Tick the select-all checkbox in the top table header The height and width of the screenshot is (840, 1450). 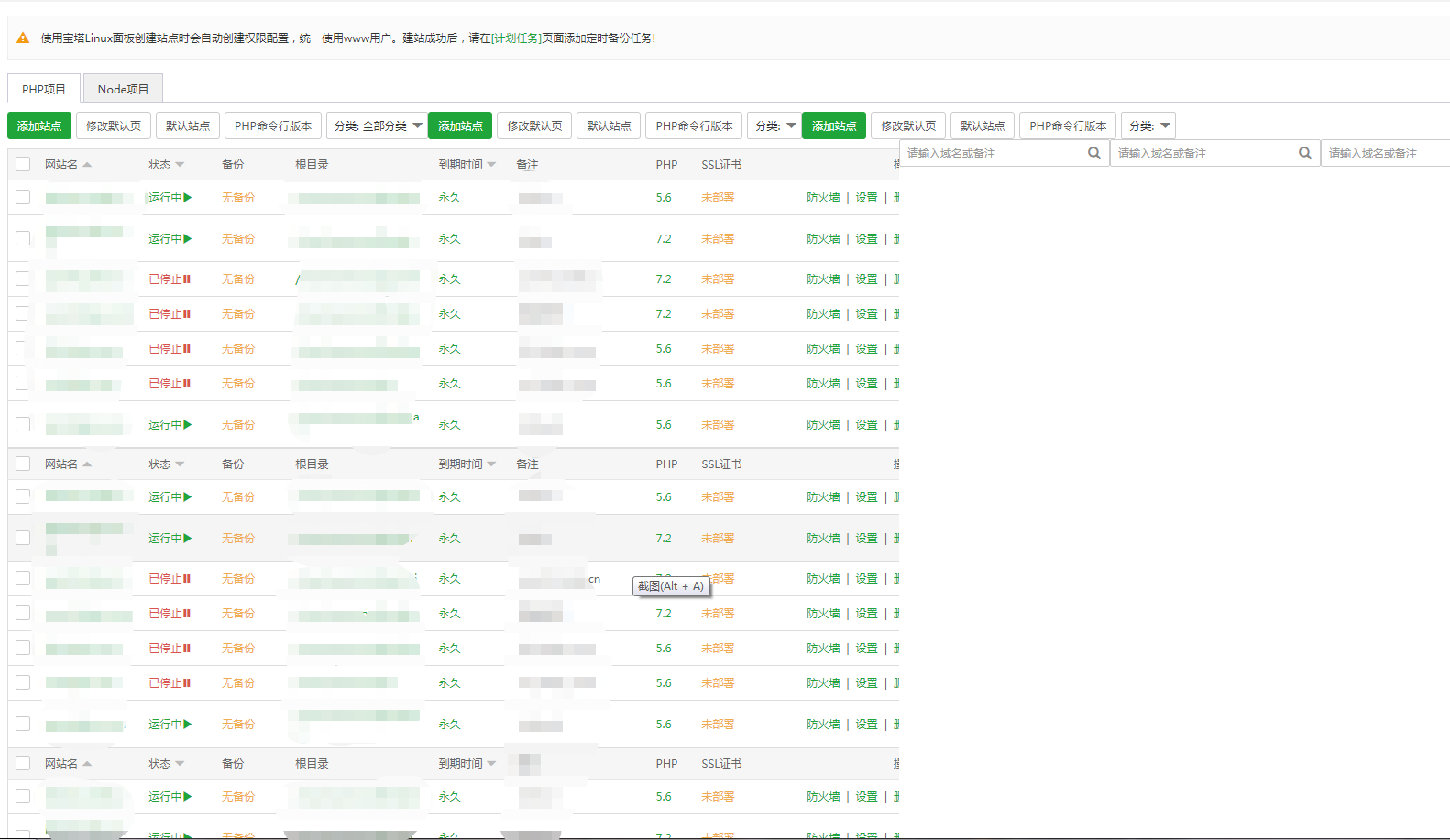pos(23,164)
